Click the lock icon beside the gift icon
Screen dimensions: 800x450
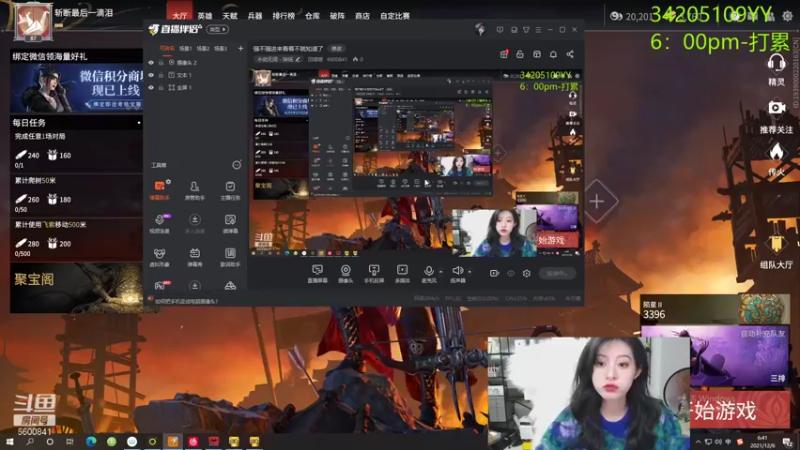click(x=520, y=54)
